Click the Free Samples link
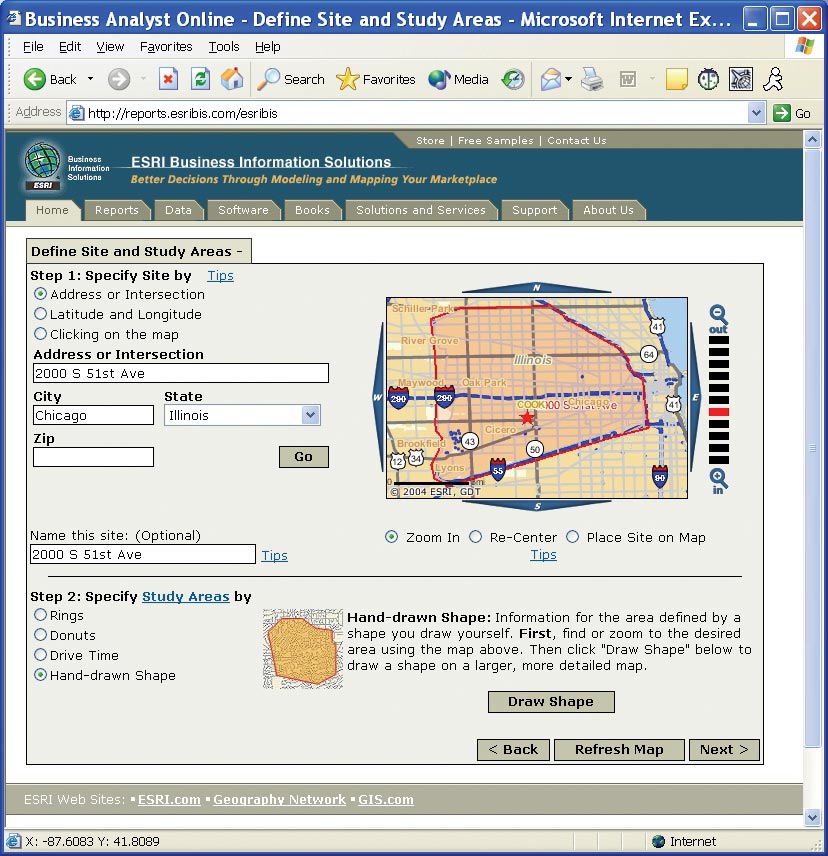 [495, 140]
